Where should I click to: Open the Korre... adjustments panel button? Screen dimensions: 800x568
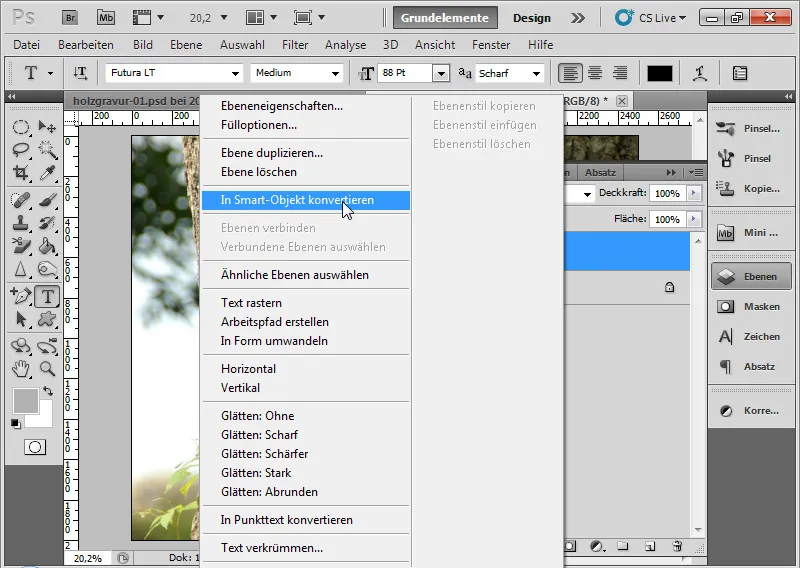coord(751,411)
